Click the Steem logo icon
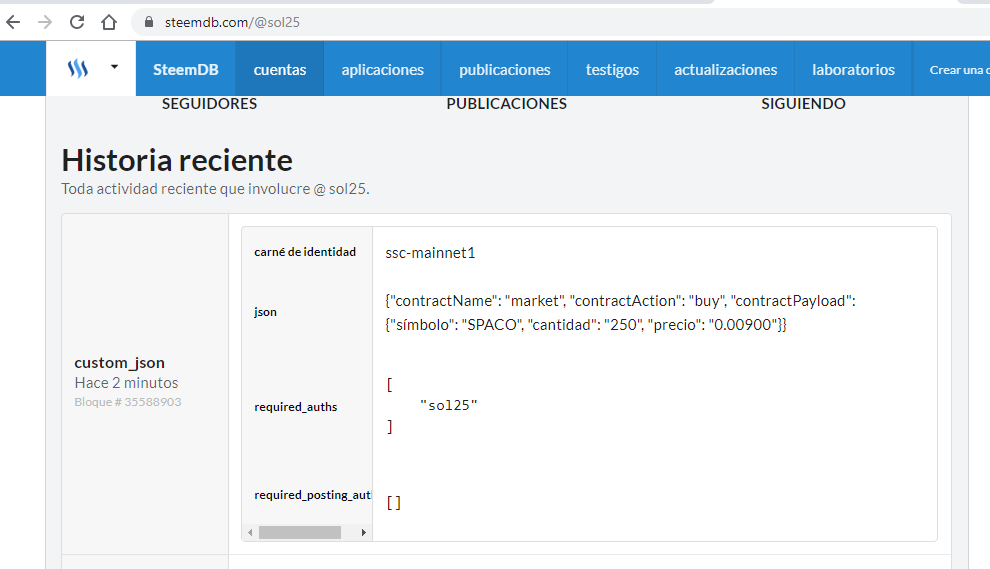Viewport: 990px width, 569px height. 78,68
